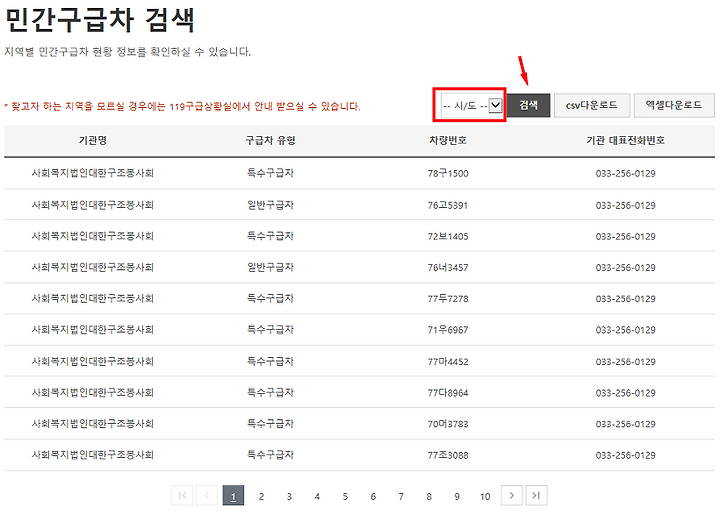Select page 6 in pagination
Image resolution: width=720 pixels, height=515 pixels.
click(373, 496)
